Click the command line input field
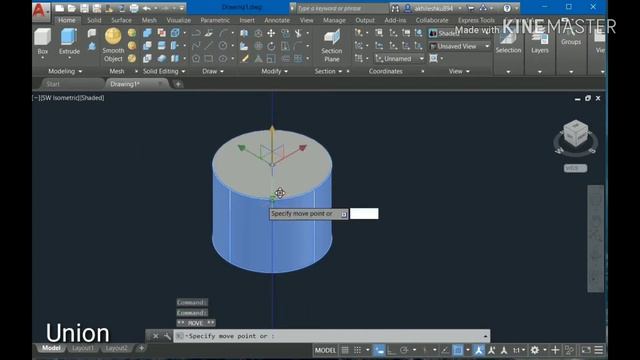 tap(332, 336)
